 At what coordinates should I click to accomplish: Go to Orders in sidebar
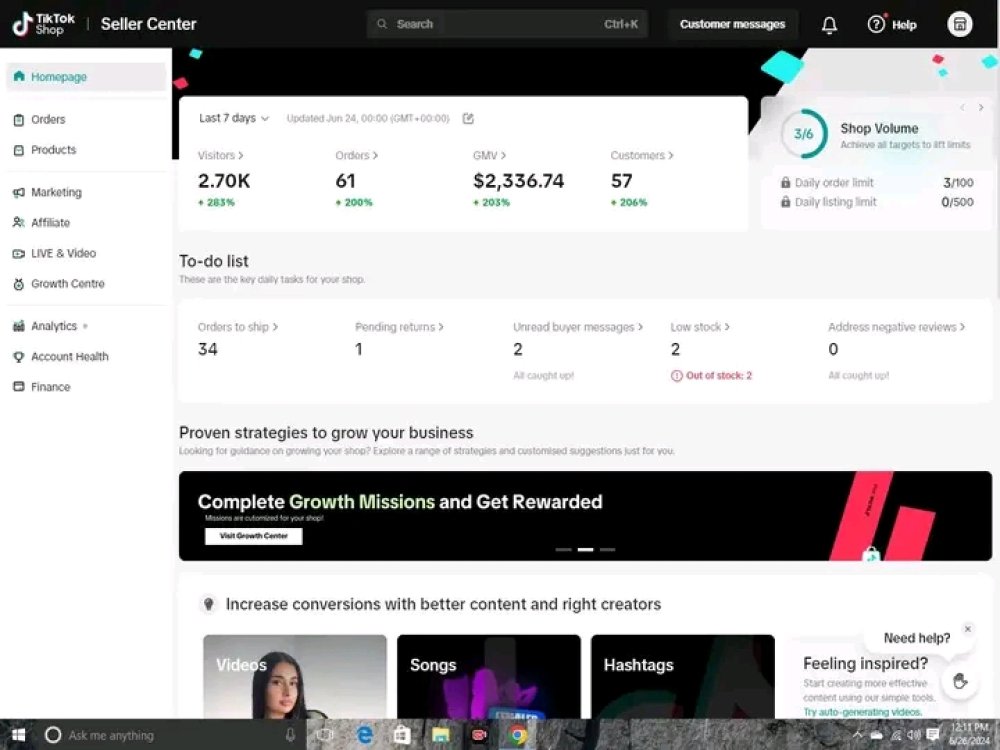pyautogui.click(x=48, y=120)
